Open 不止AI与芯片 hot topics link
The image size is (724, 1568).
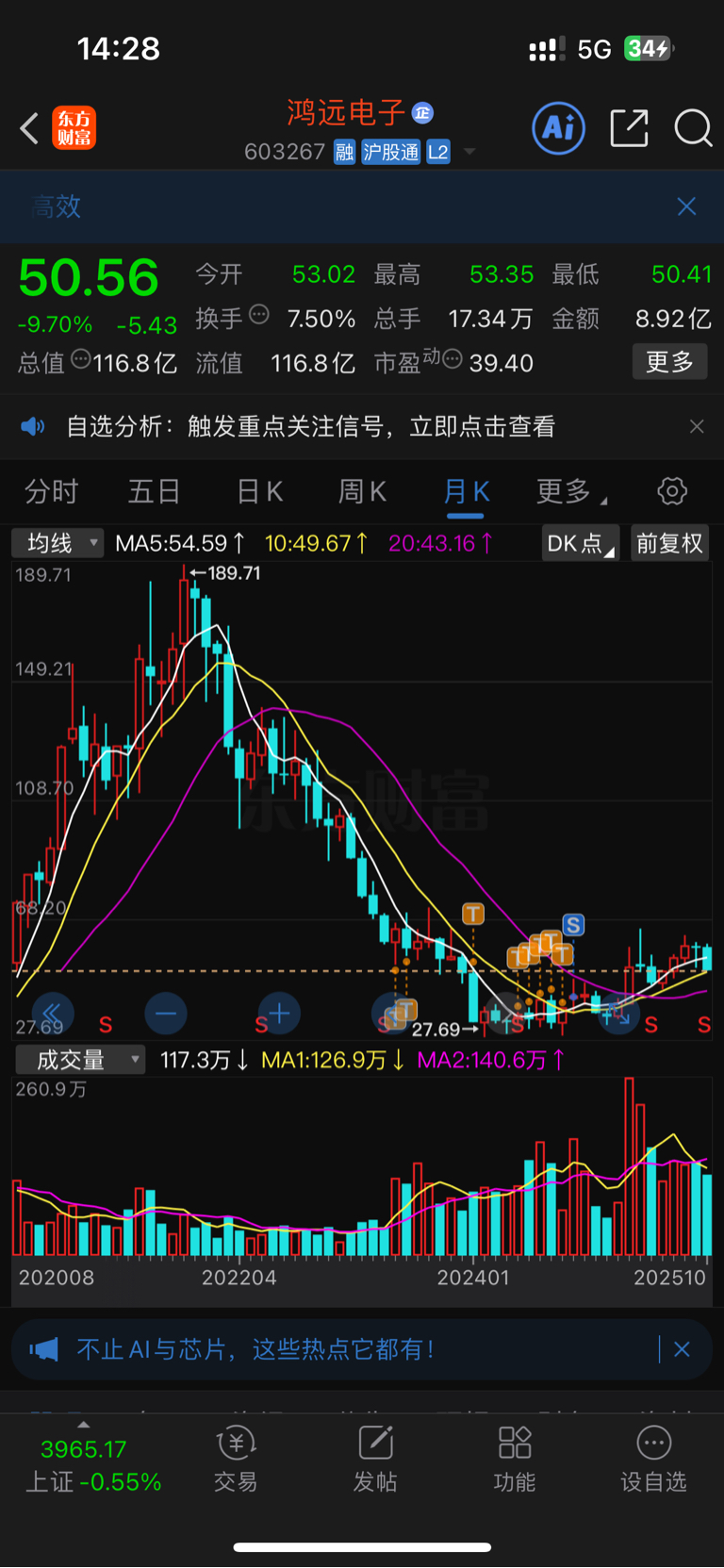tap(255, 1349)
